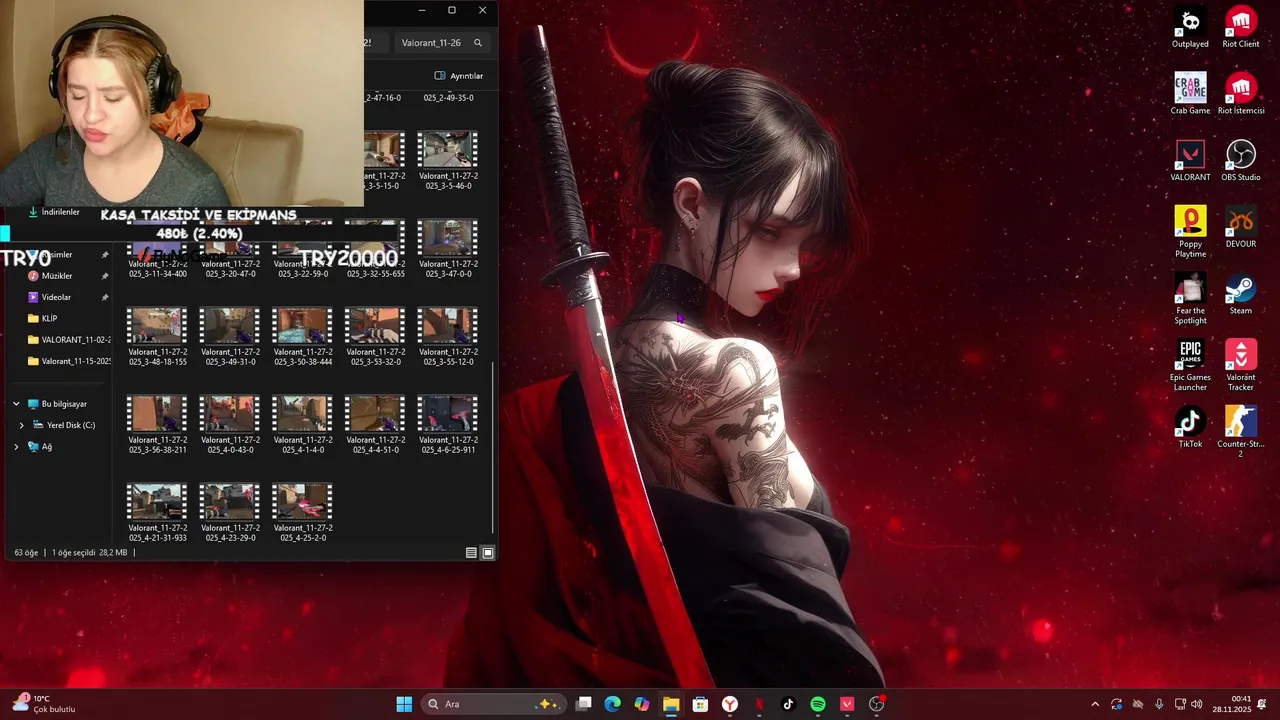Select video 025_3-5-46-0
The image size is (1280, 720).
coord(448,161)
